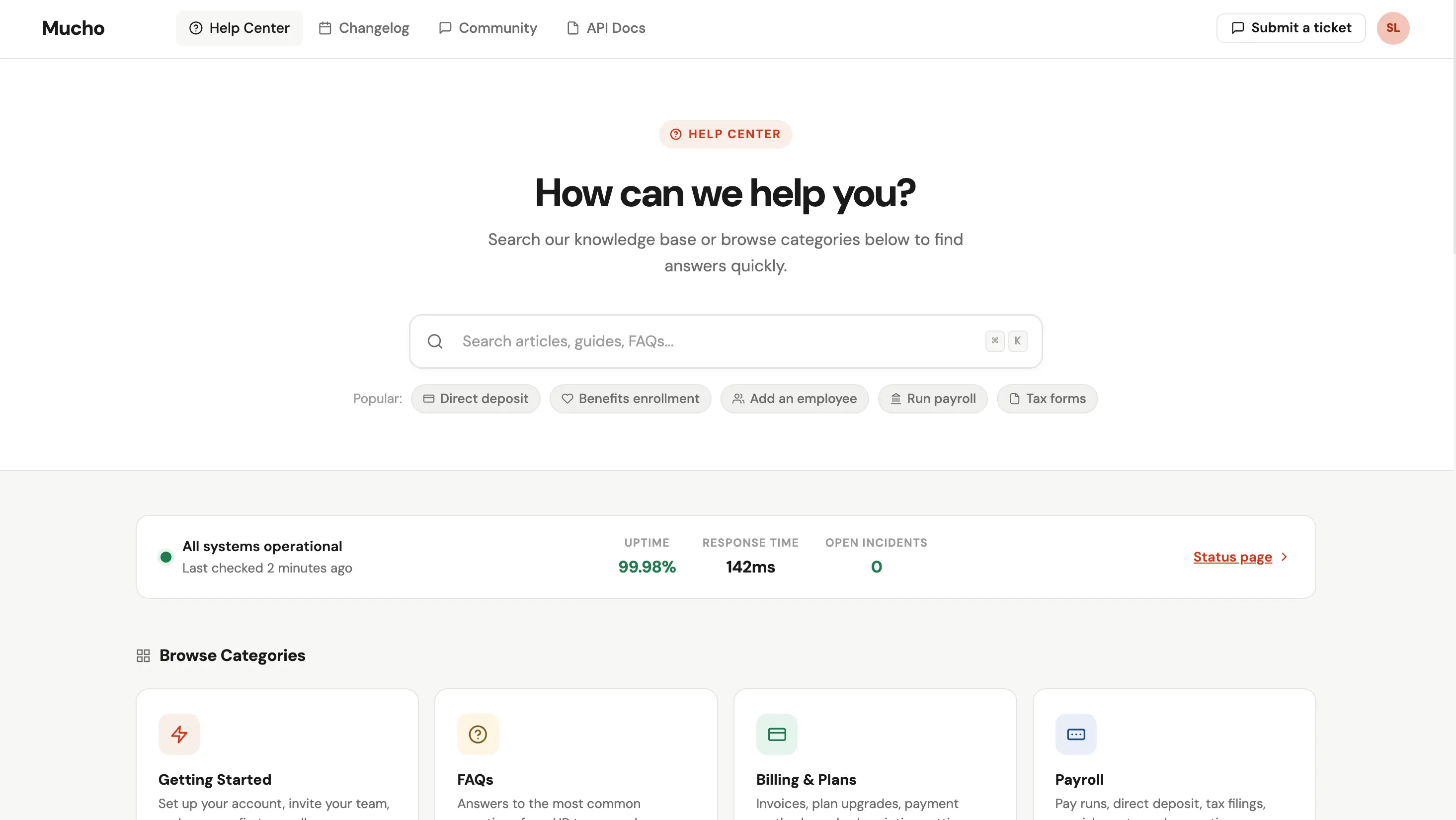The width and height of the screenshot is (1456, 820).
Task: Click the API Docs file icon
Action: [x=573, y=28]
